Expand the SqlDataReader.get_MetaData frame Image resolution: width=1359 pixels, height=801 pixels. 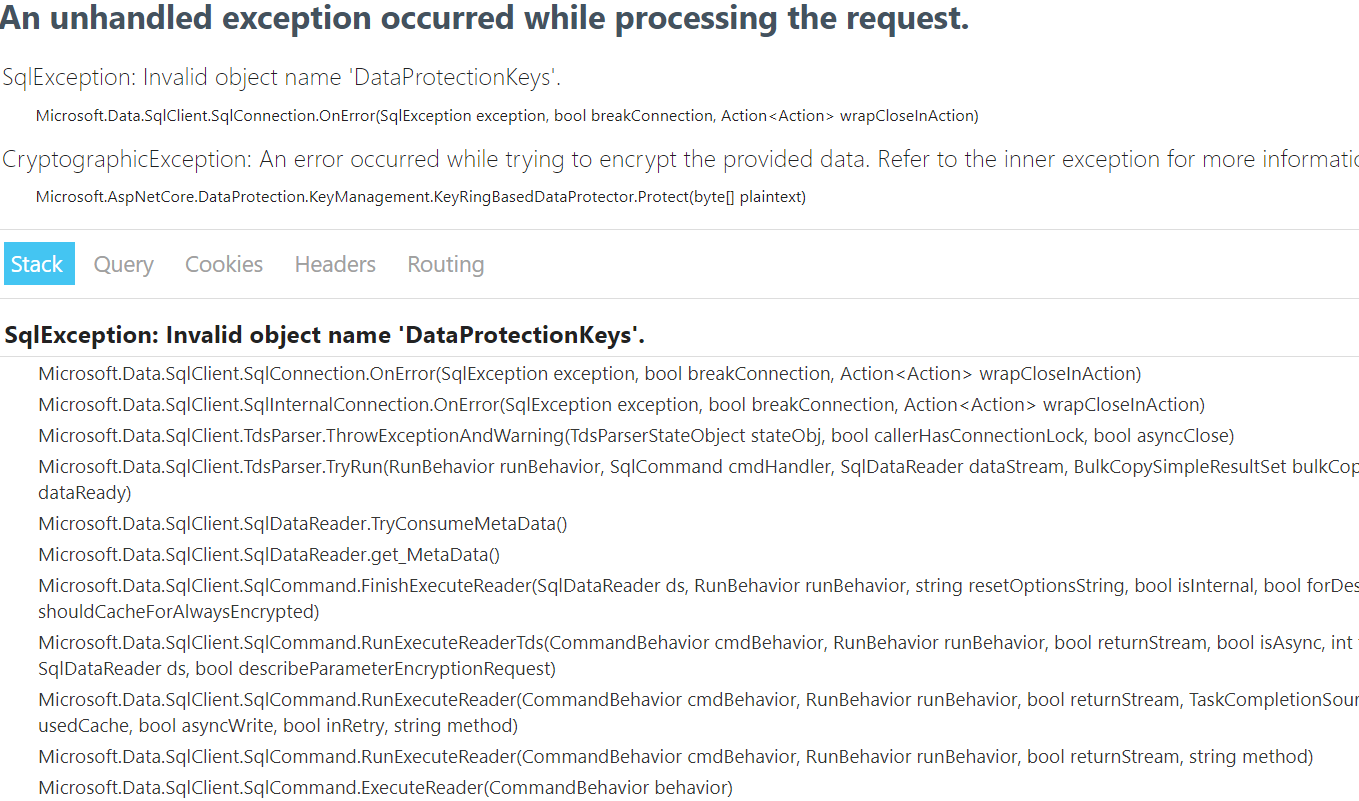[267, 554]
